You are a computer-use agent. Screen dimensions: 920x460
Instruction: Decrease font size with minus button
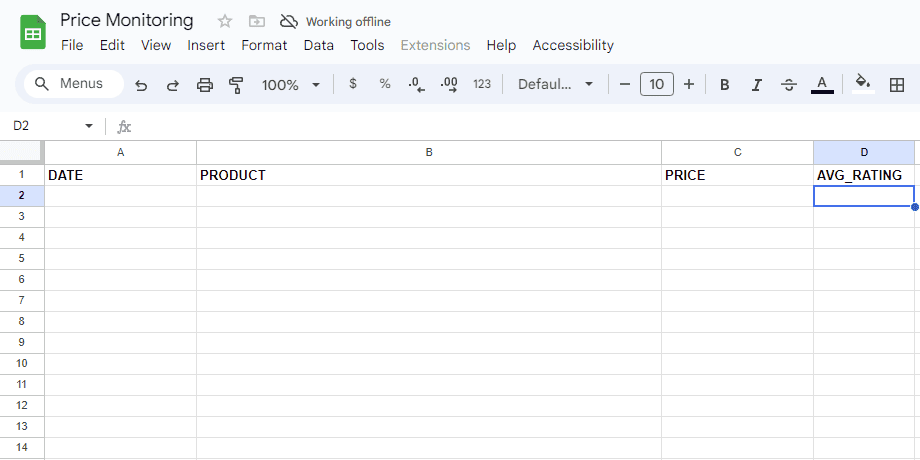click(625, 84)
